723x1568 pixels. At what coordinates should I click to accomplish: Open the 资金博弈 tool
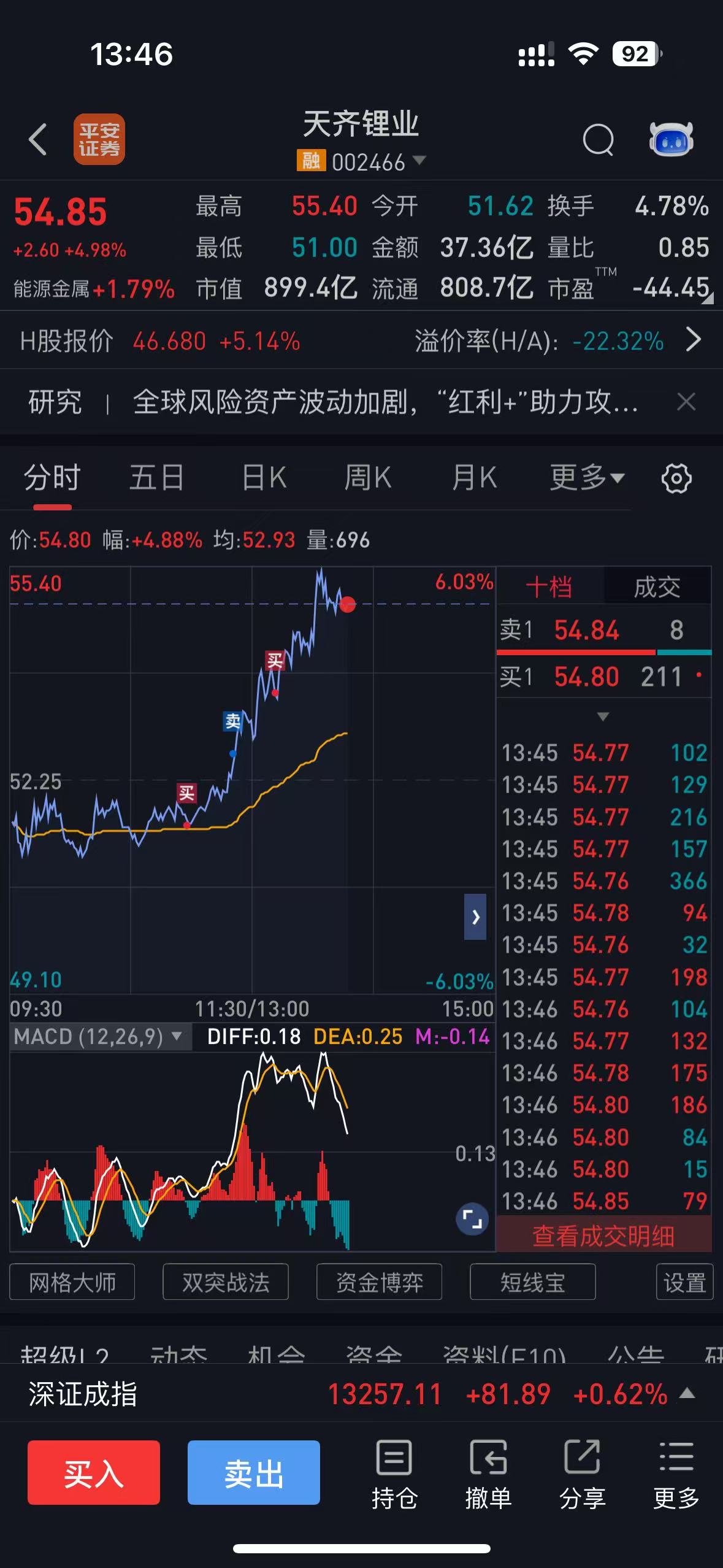pos(379,1282)
